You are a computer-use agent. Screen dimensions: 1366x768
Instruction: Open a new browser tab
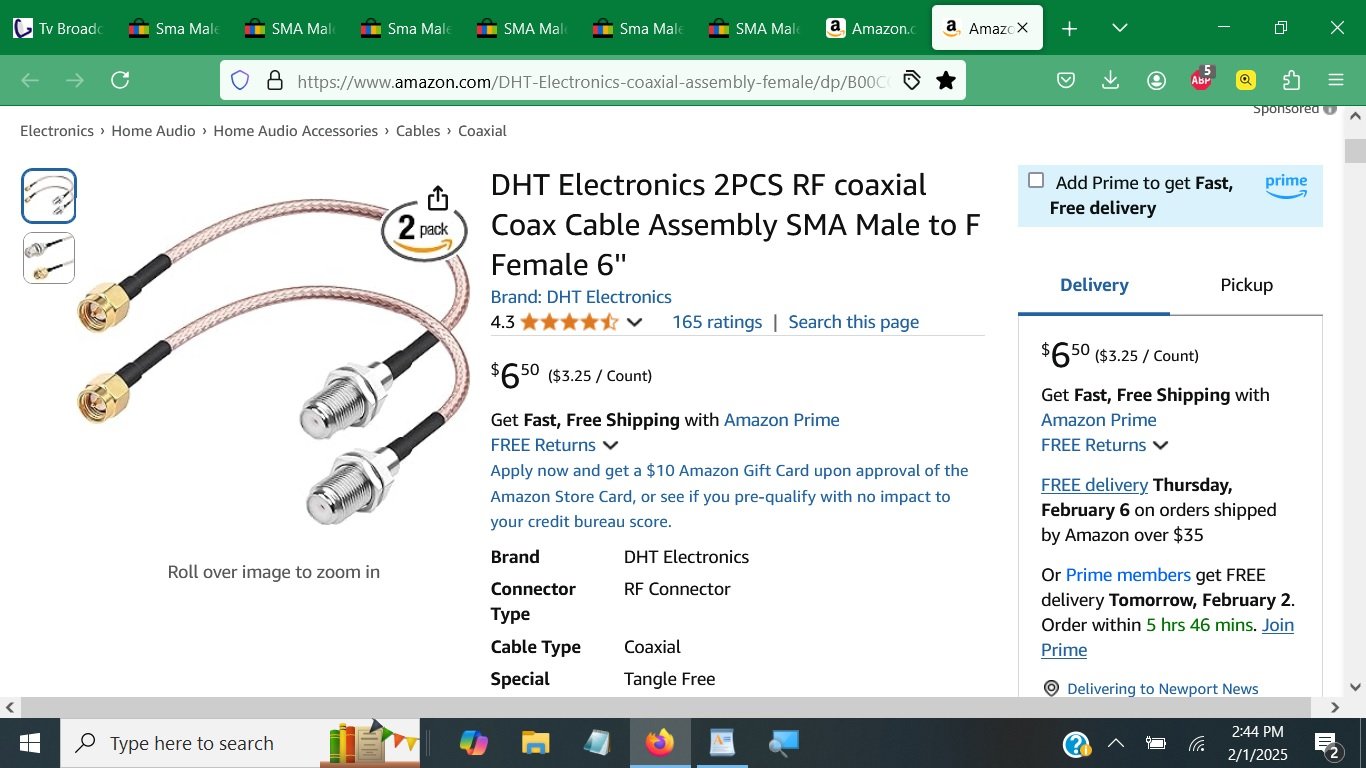pyautogui.click(x=1070, y=28)
